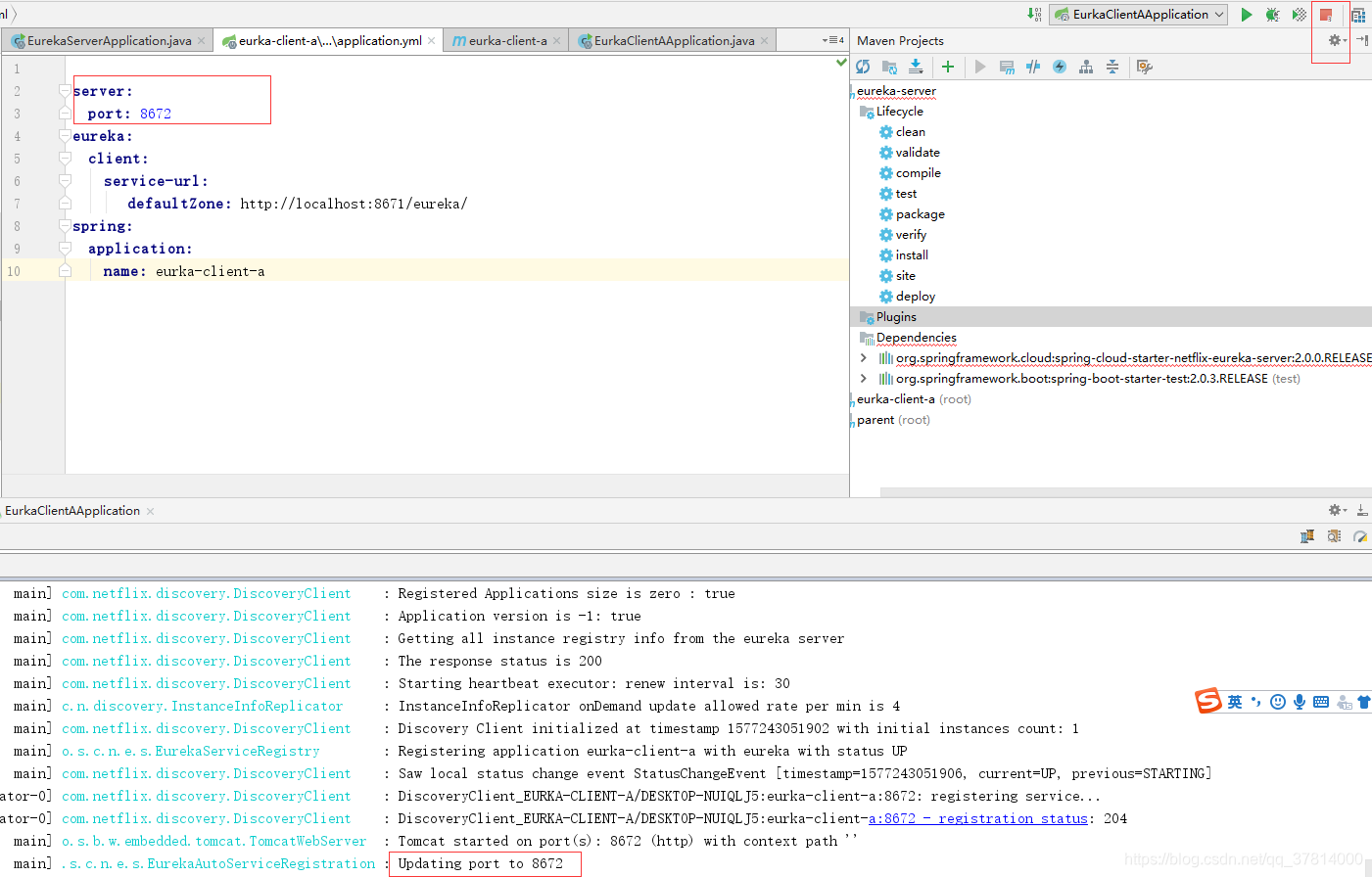Viewport: 1372px width, 877px height.
Task: Toggle skip tests mode lightning icon
Action: coord(1060,67)
